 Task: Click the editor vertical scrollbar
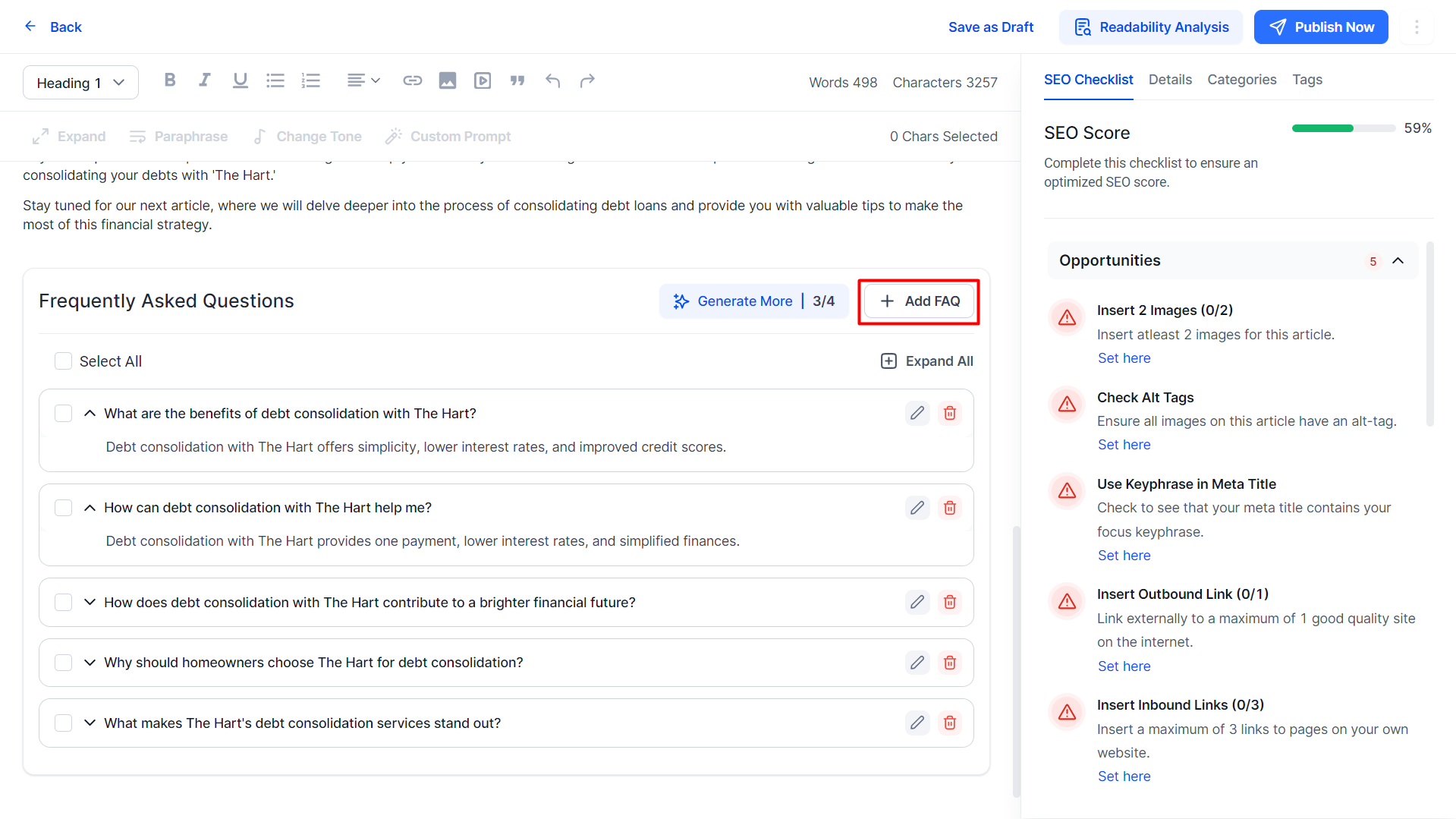coord(1017,660)
